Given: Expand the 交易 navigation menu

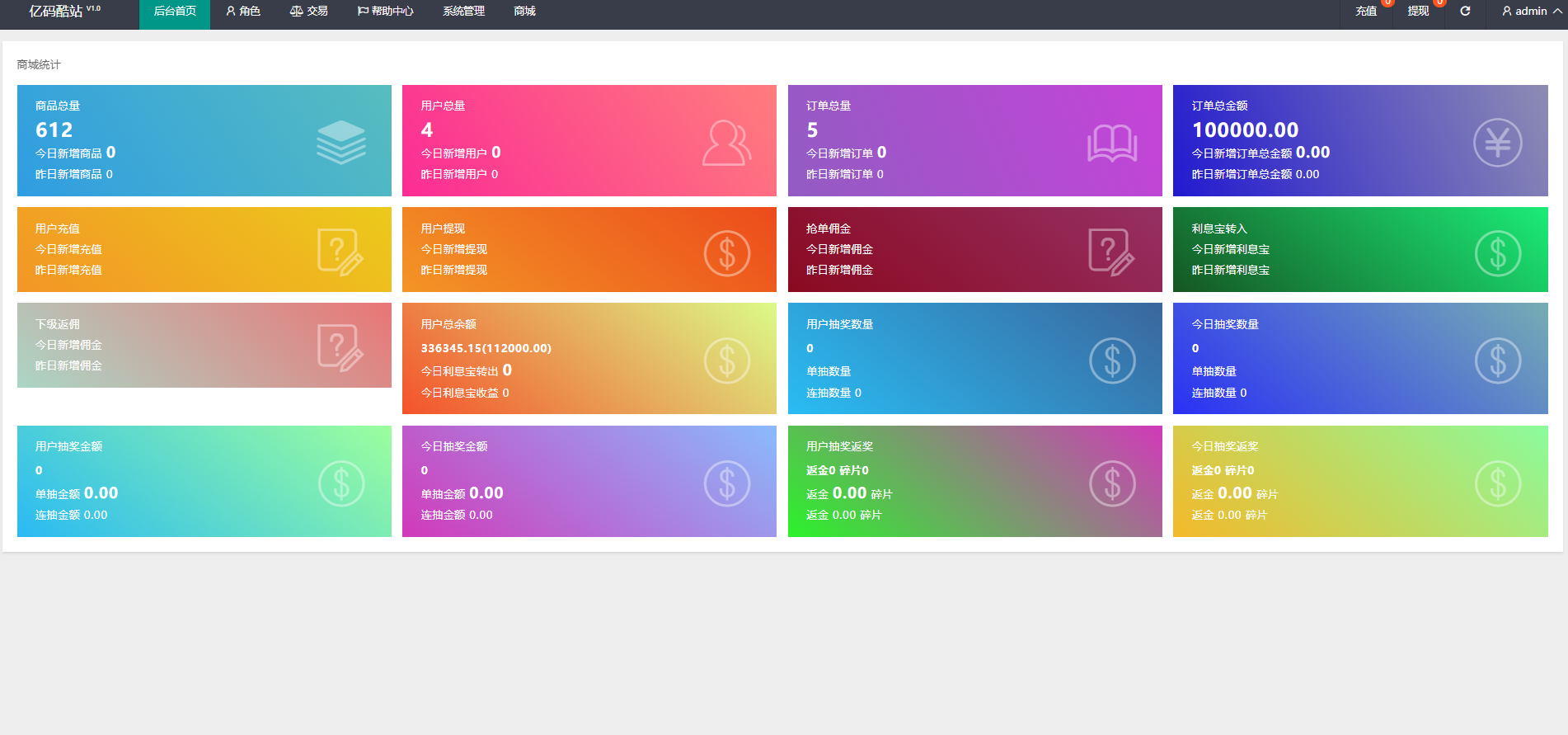Looking at the screenshot, I should pos(309,12).
